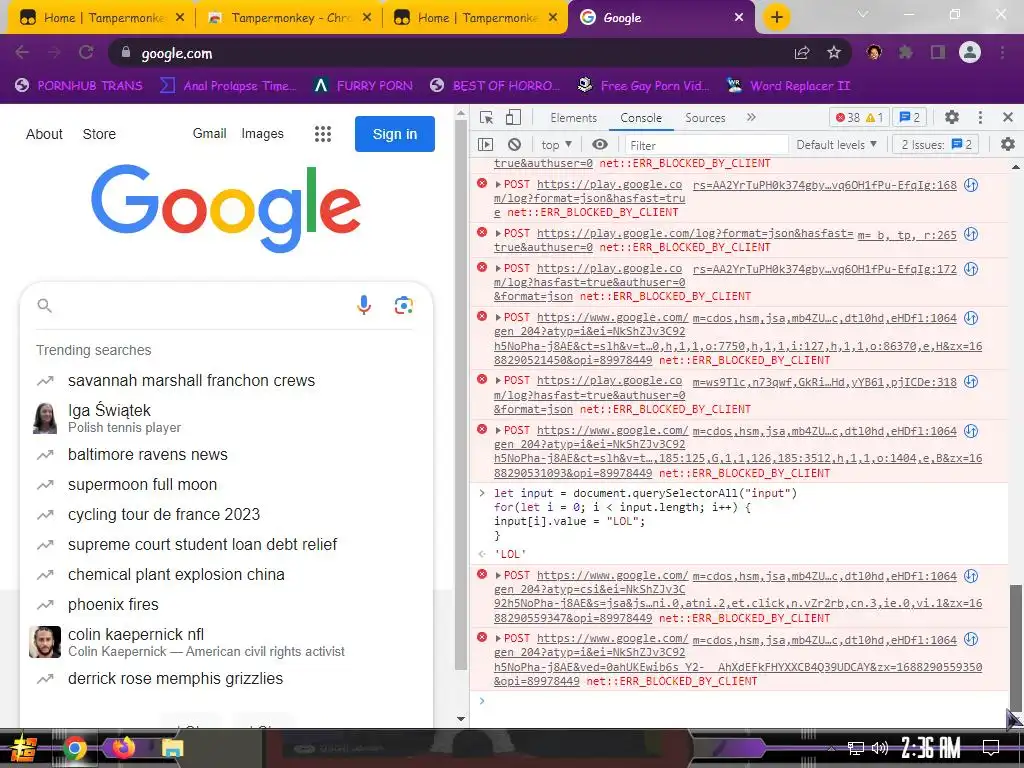Search by voice using the microphone icon

364,305
